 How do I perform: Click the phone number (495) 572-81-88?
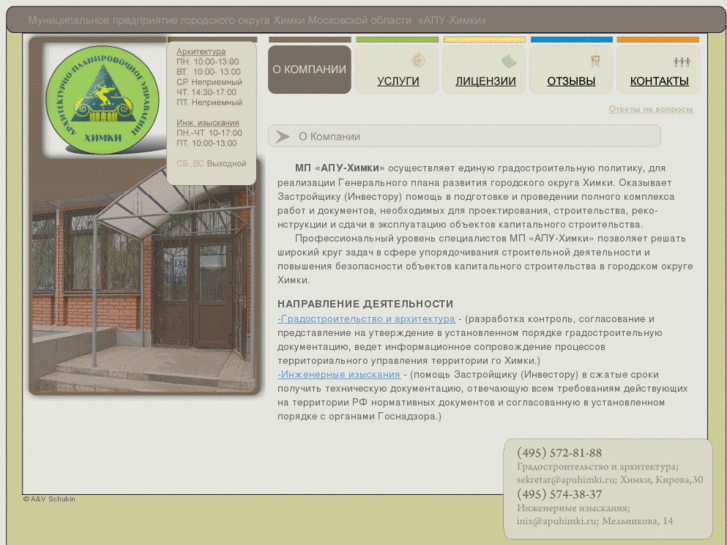pos(559,453)
